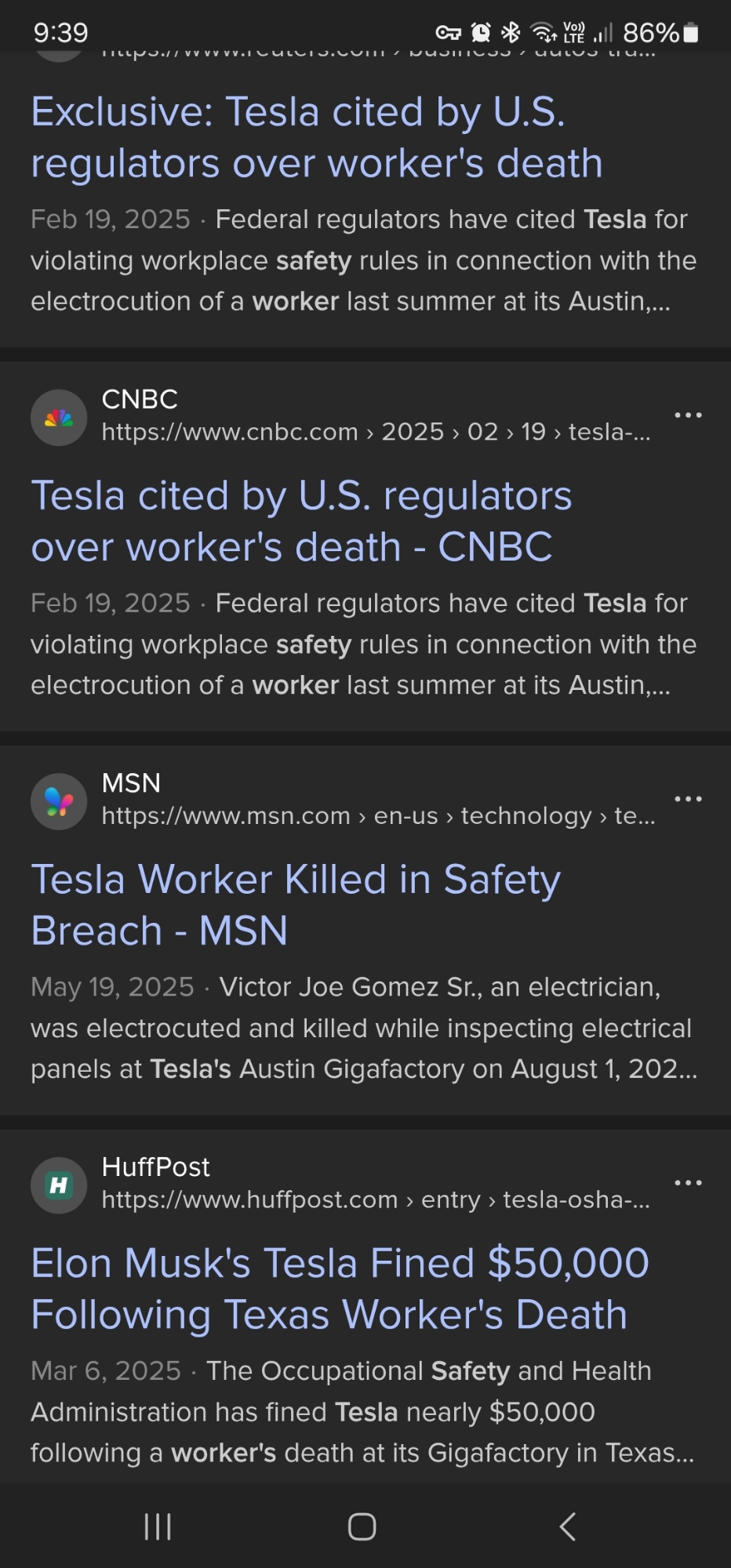Open the CNBC result three-dot menu
This screenshot has height=1568, width=731.
(x=688, y=415)
